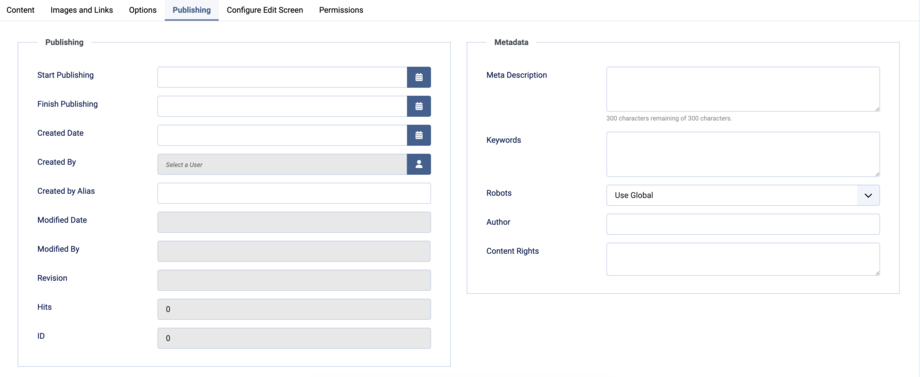Go to the Permissions tab
The height and width of the screenshot is (377, 920).
coord(341,10)
